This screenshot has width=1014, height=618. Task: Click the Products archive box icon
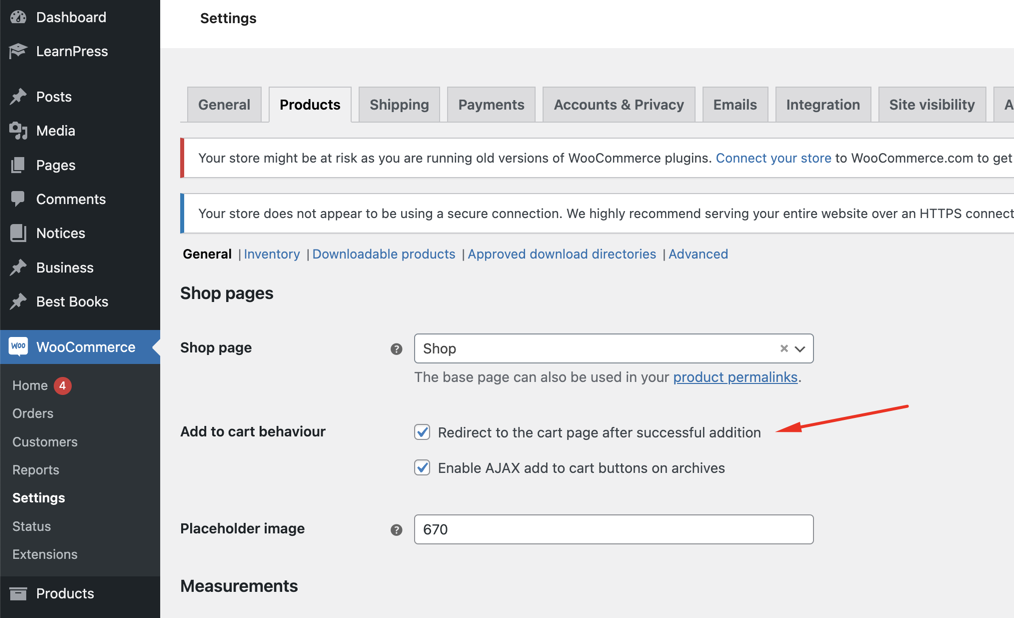18,593
